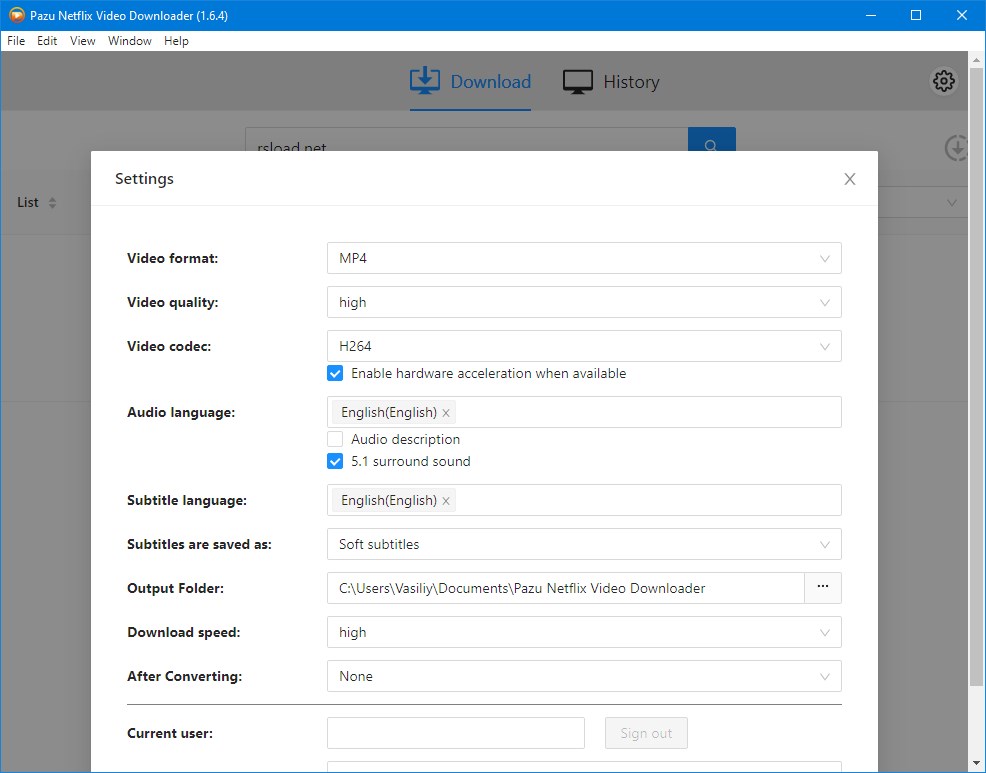Disable hardware acceleration checkbox
The width and height of the screenshot is (986, 773).
[335, 374]
